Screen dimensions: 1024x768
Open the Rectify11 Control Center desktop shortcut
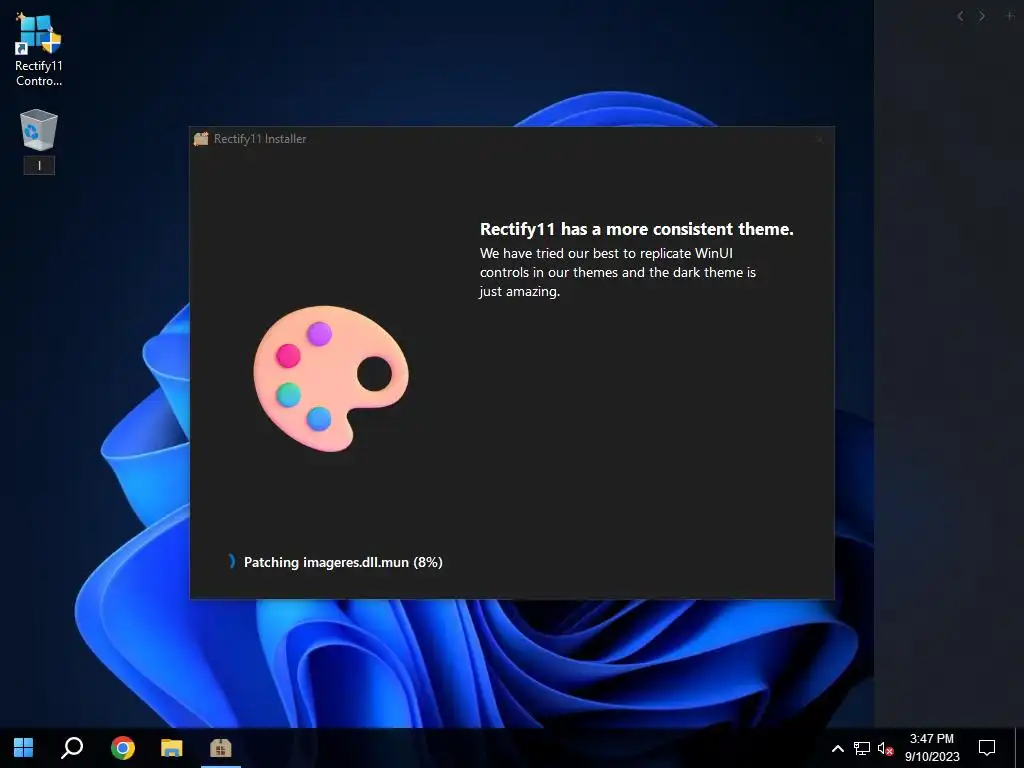pyautogui.click(x=39, y=50)
